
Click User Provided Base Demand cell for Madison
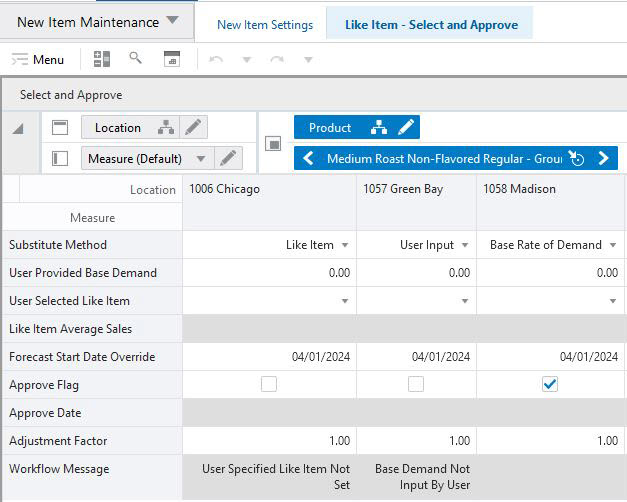[550, 273]
